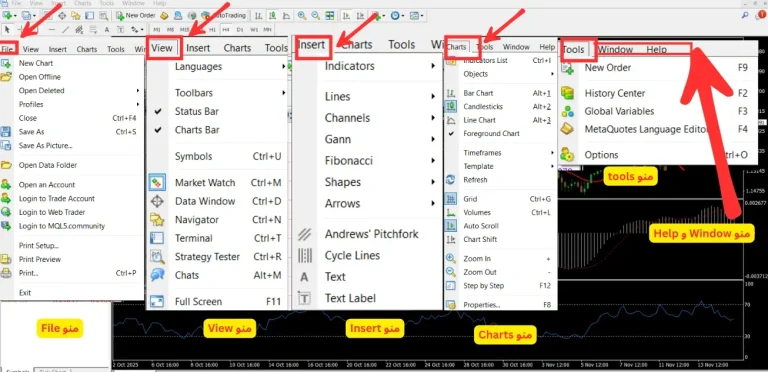Click the New Order button in the toolbar
768x372 pixels.
pyautogui.click(x=136, y=16)
